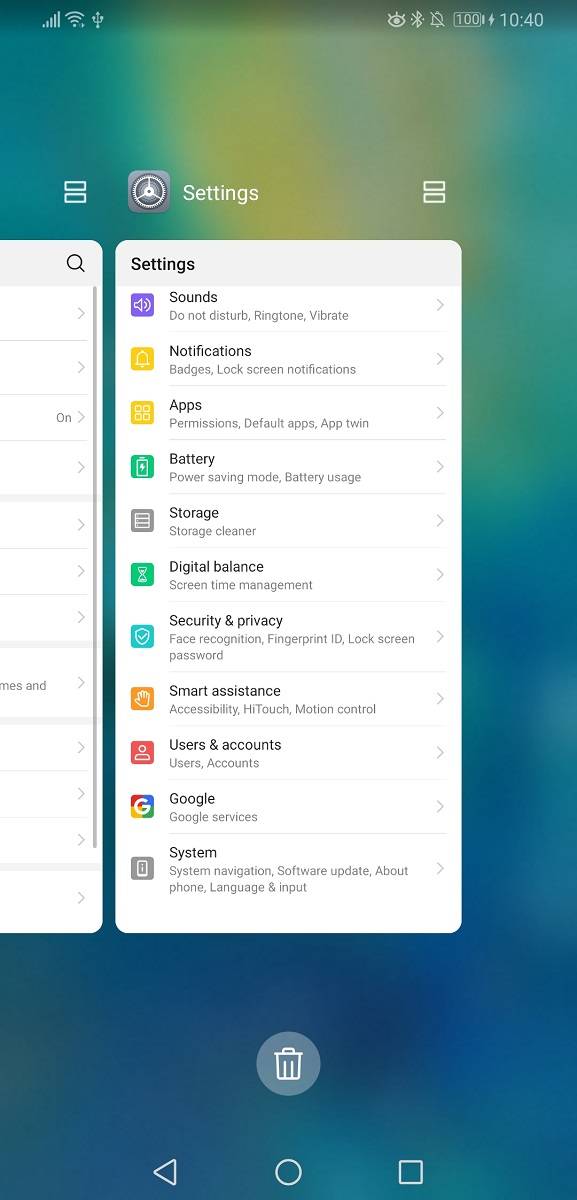This screenshot has height=1200, width=577.
Task: Tap the Digital balance hourglass icon
Action: pyautogui.click(x=142, y=575)
